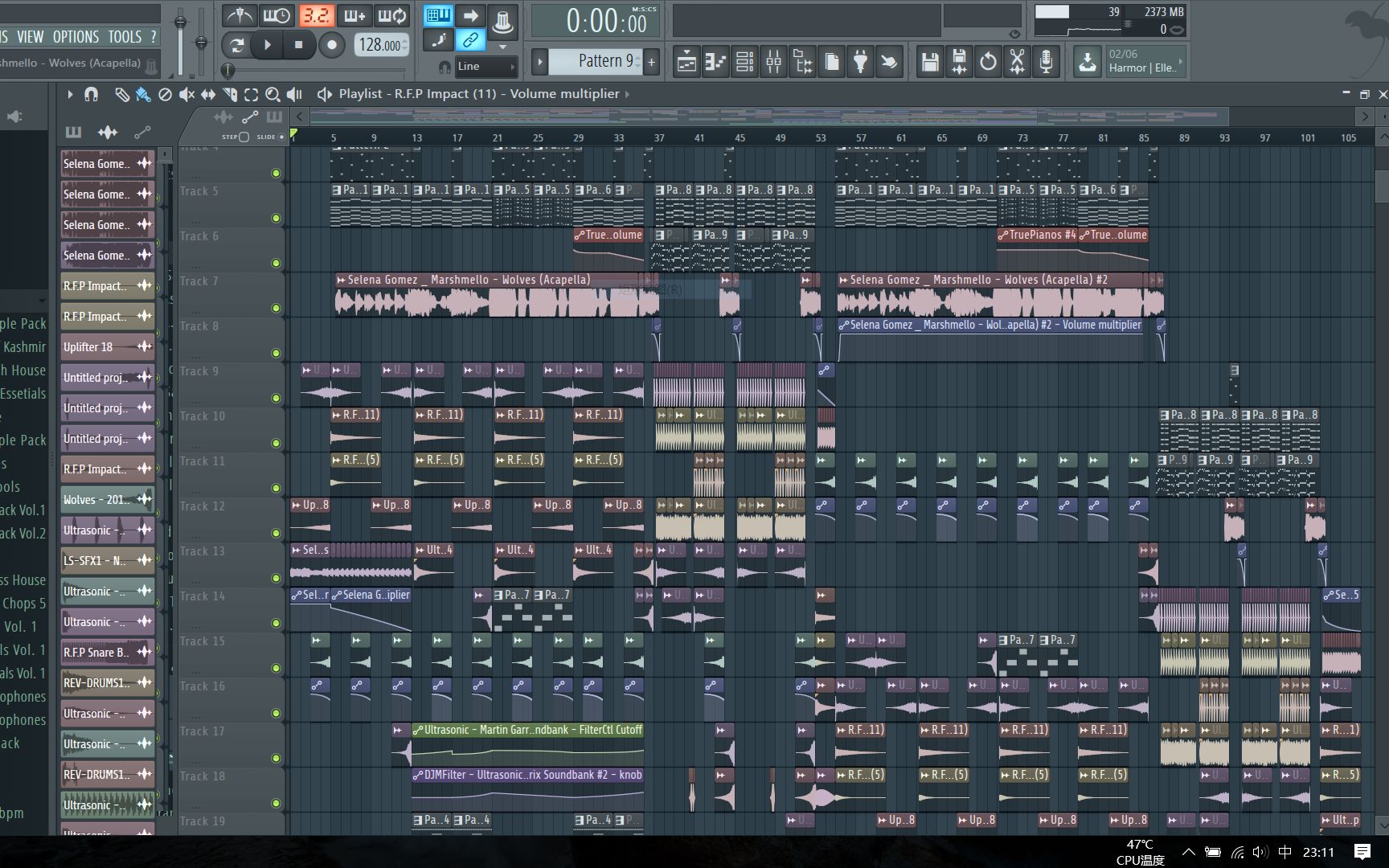Mute Track 5 with its green LED
Image resolution: width=1389 pixels, height=868 pixels.
pos(276,218)
